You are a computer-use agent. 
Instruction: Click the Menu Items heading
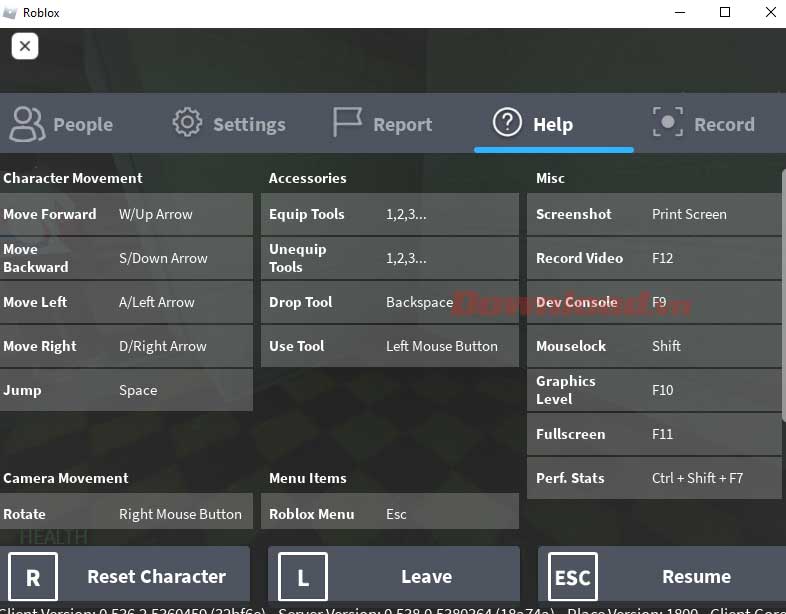pyautogui.click(x=307, y=478)
